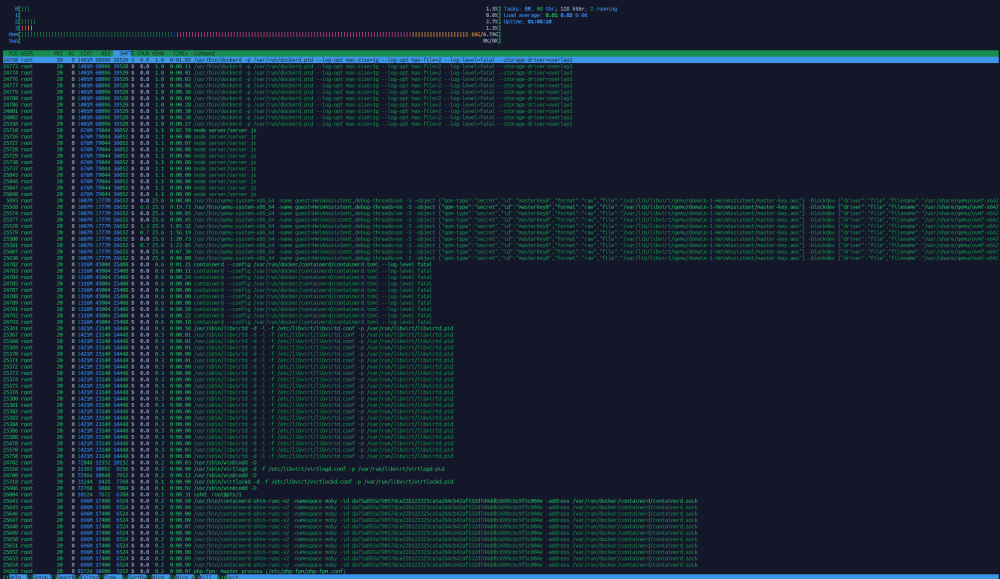Open F2 Setup from the bottom bar

(38, 576)
